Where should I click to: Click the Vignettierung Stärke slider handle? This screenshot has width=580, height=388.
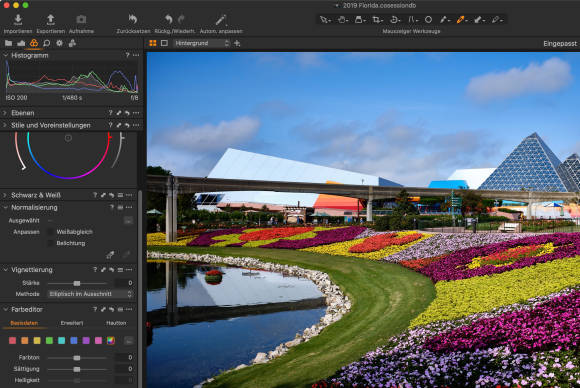click(77, 283)
